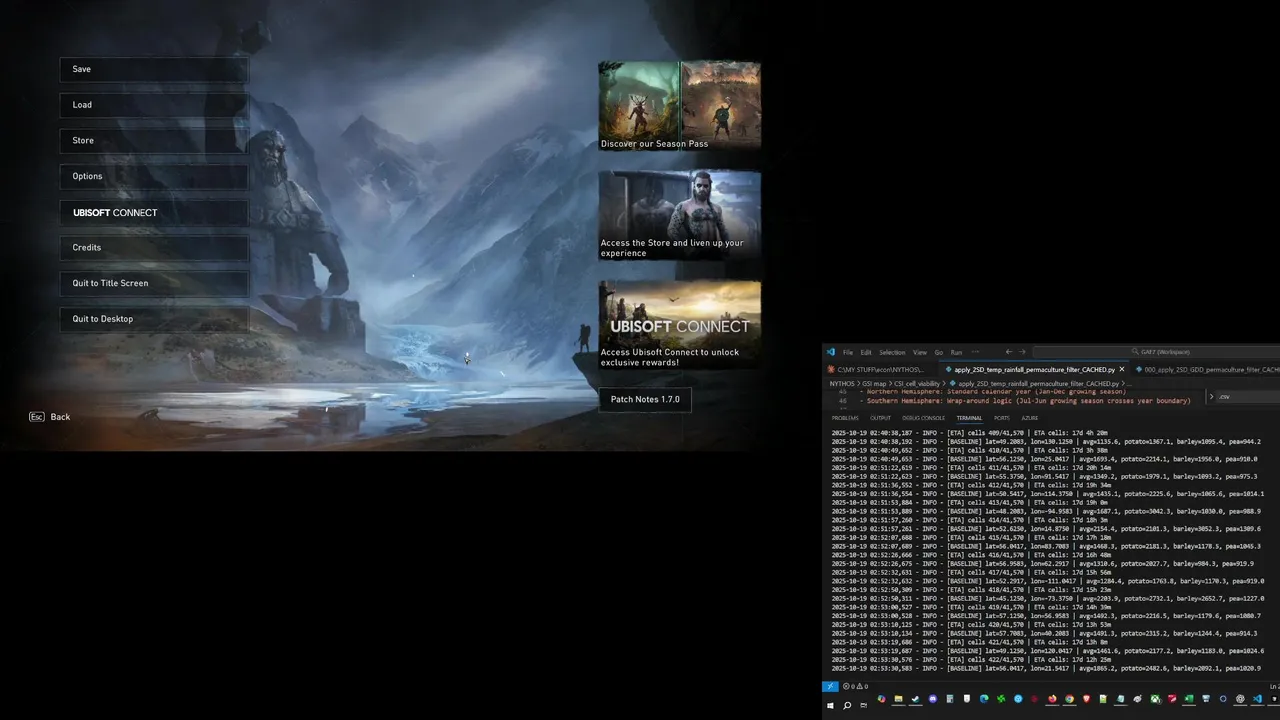Open Task View on the taskbar

(x=863, y=705)
